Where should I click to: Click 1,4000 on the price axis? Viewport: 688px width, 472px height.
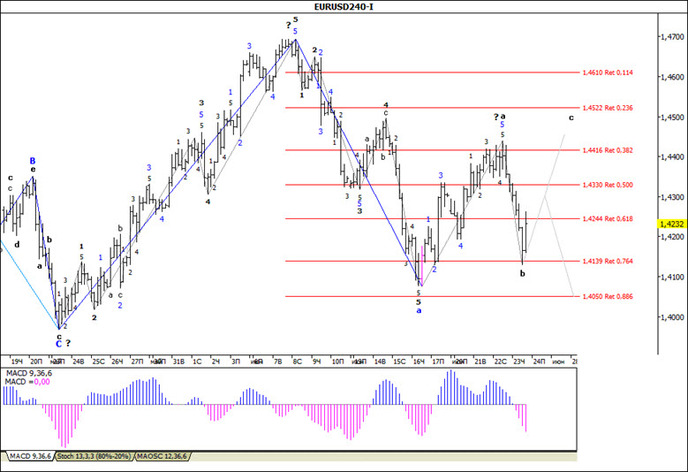tap(672, 317)
